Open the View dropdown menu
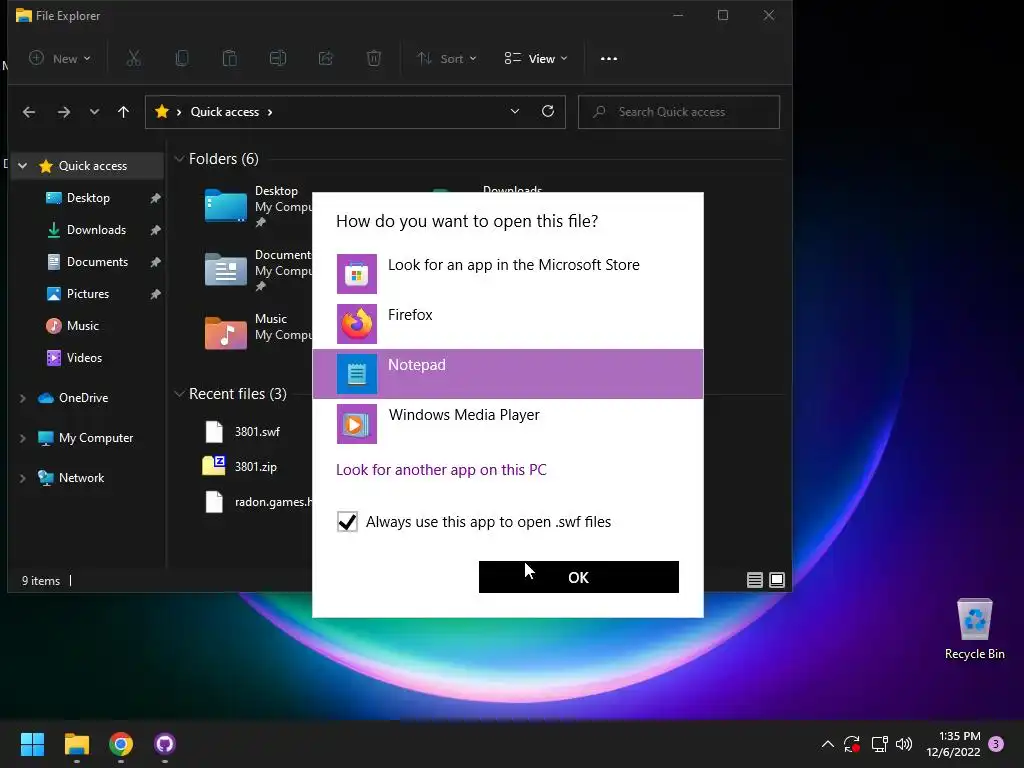The height and width of the screenshot is (768, 1024). (x=536, y=59)
